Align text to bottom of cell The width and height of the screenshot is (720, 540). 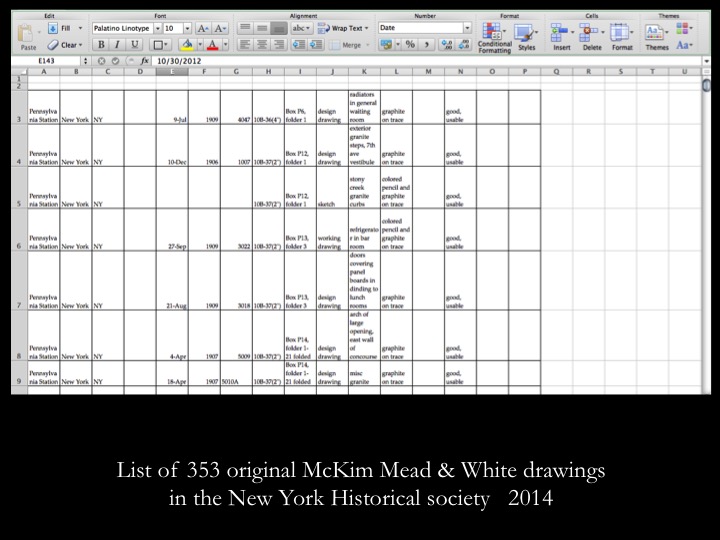(278, 28)
